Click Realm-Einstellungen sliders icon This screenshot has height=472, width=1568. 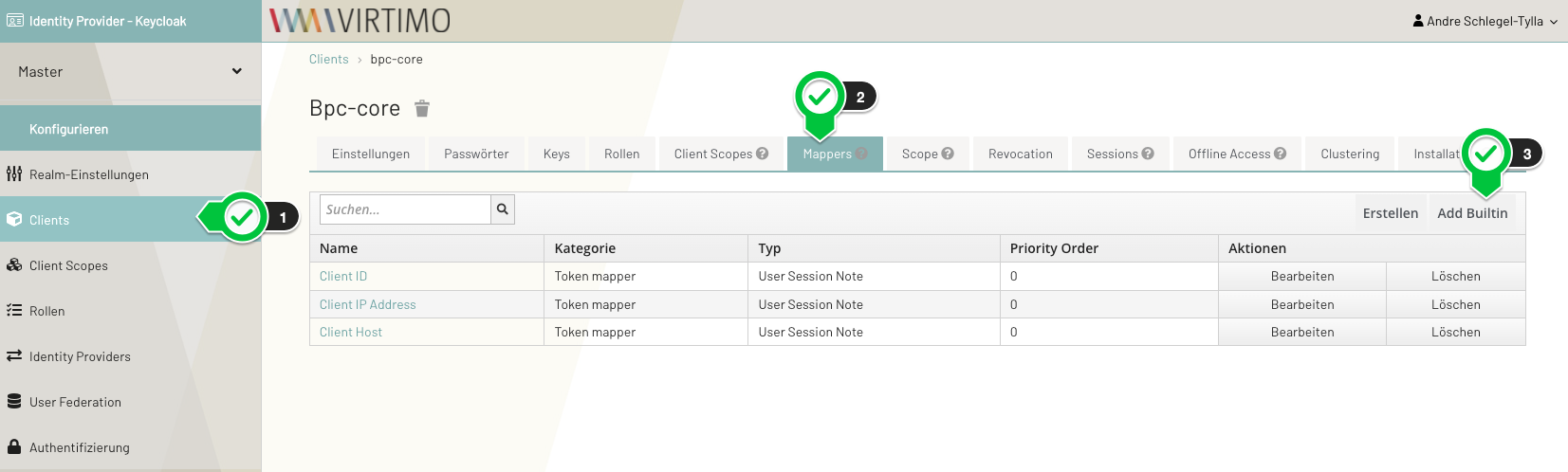[x=14, y=174]
